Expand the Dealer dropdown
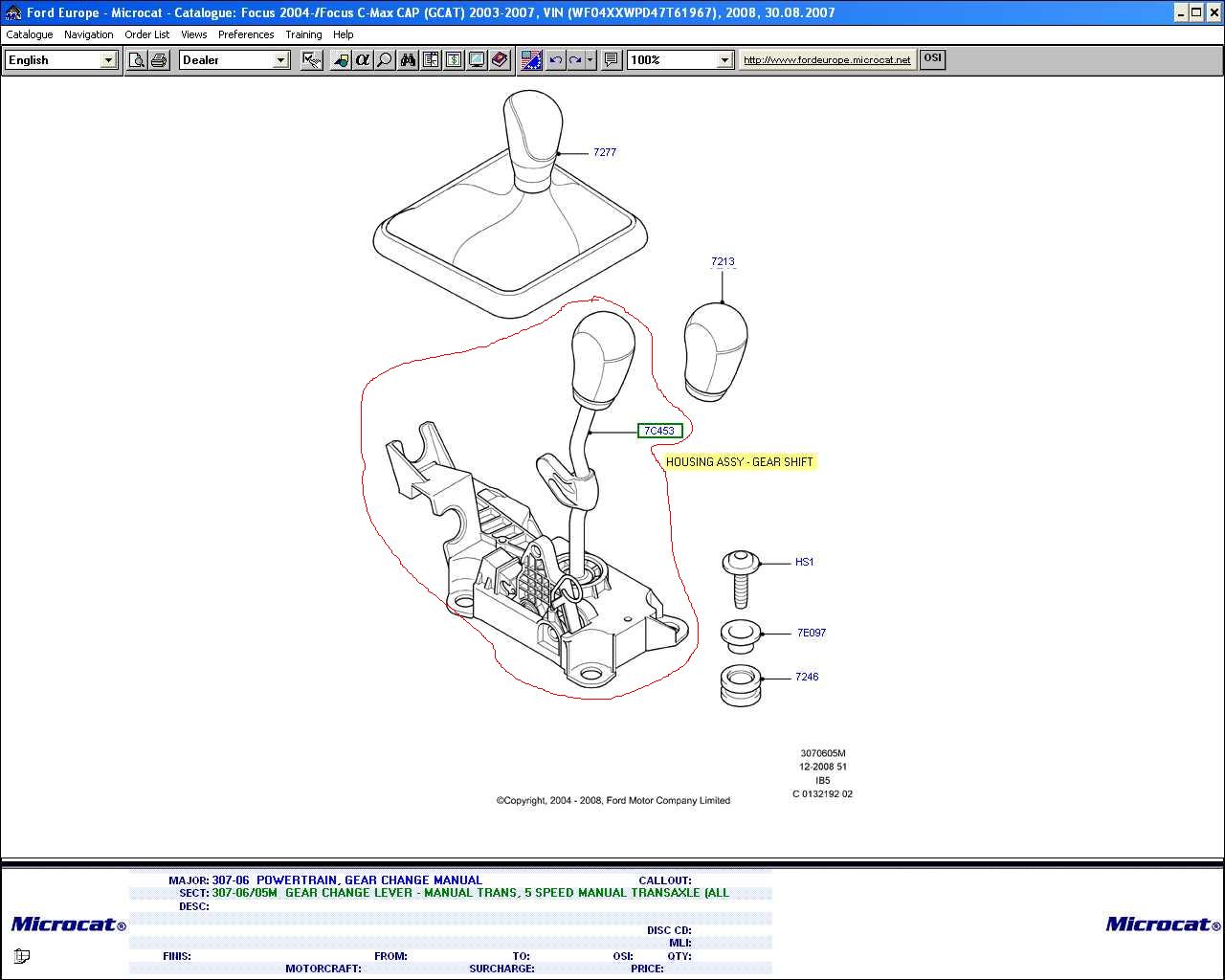This screenshot has width=1225, height=980. click(280, 60)
